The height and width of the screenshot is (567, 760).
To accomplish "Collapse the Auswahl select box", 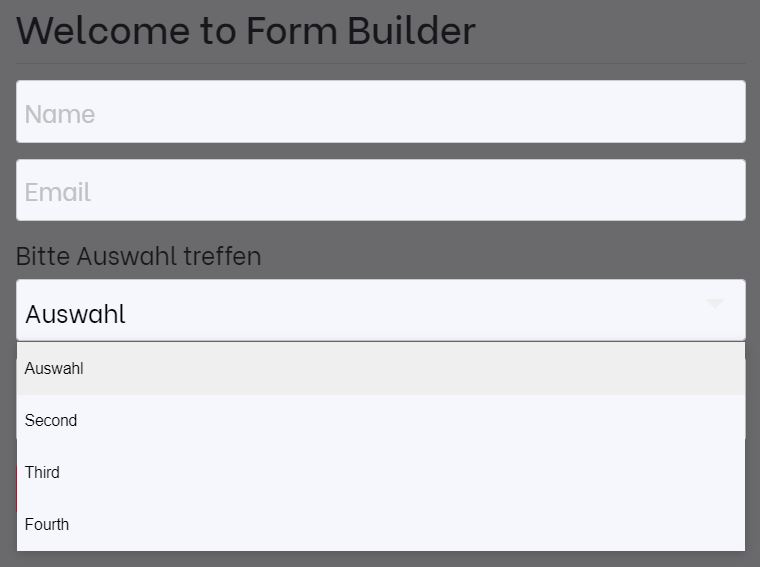I will pyautogui.click(x=380, y=311).
